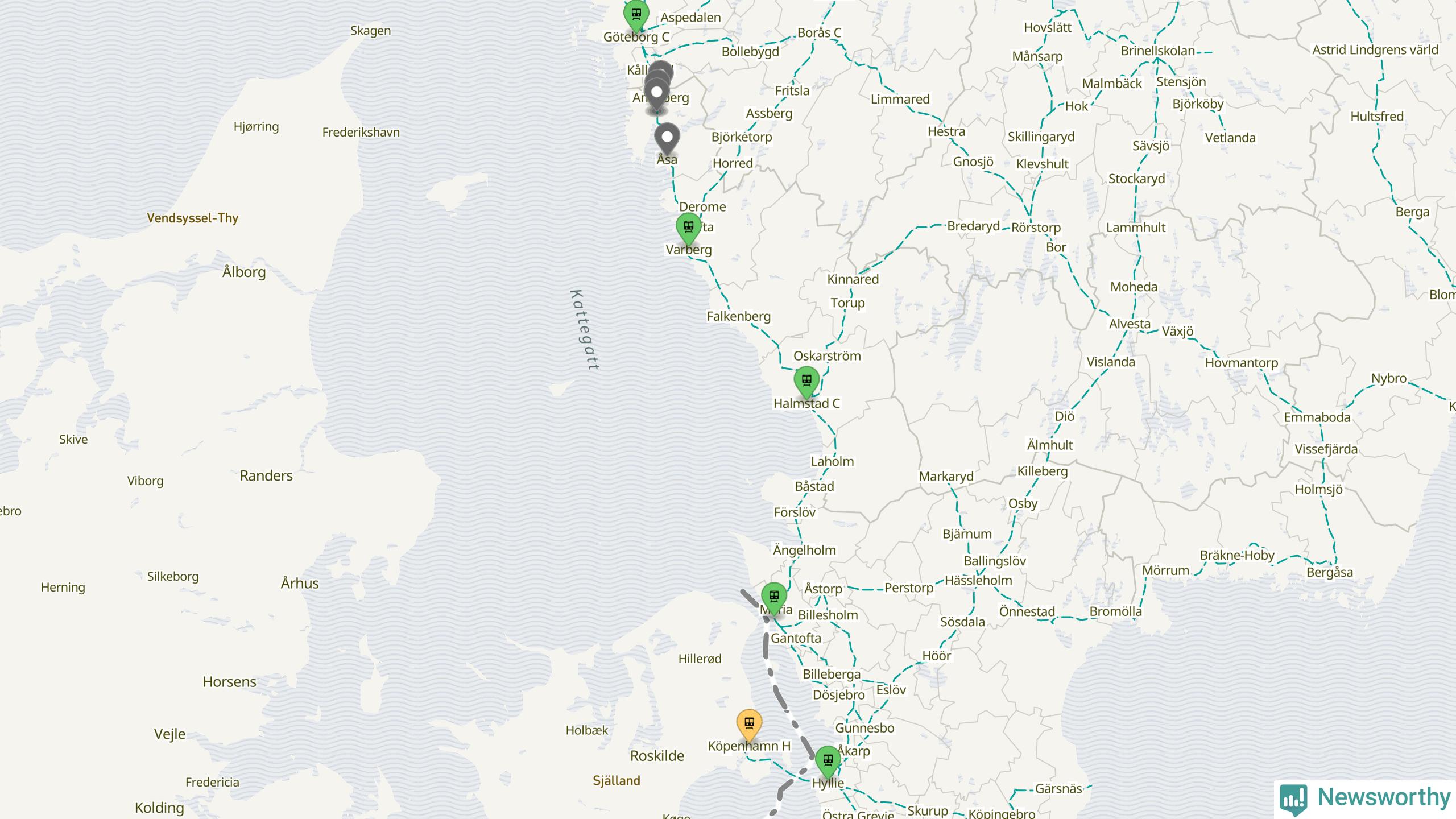The height and width of the screenshot is (819, 1456).
Task: Click the Ålborg city label
Action: [x=244, y=272]
